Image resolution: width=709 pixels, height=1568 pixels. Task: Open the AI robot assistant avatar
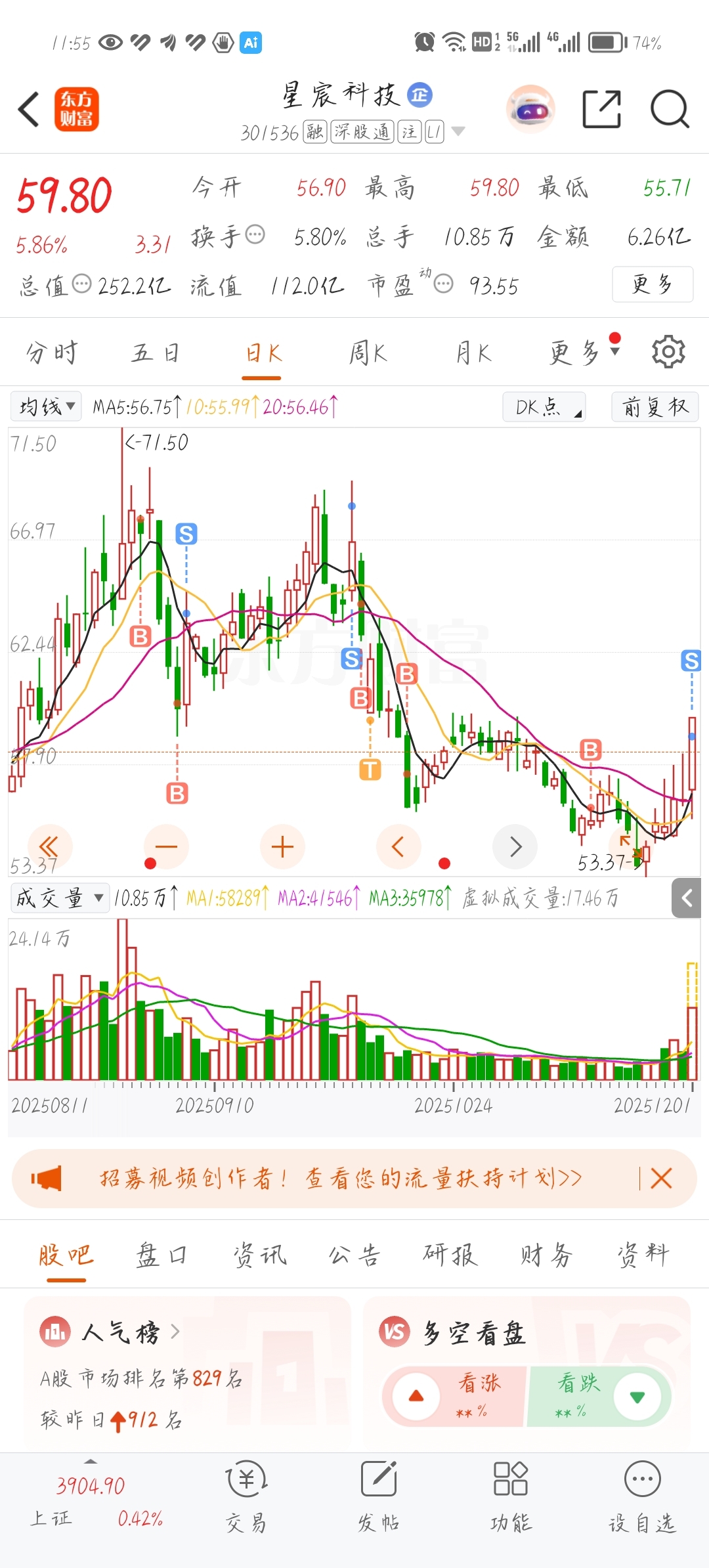click(x=530, y=109)
